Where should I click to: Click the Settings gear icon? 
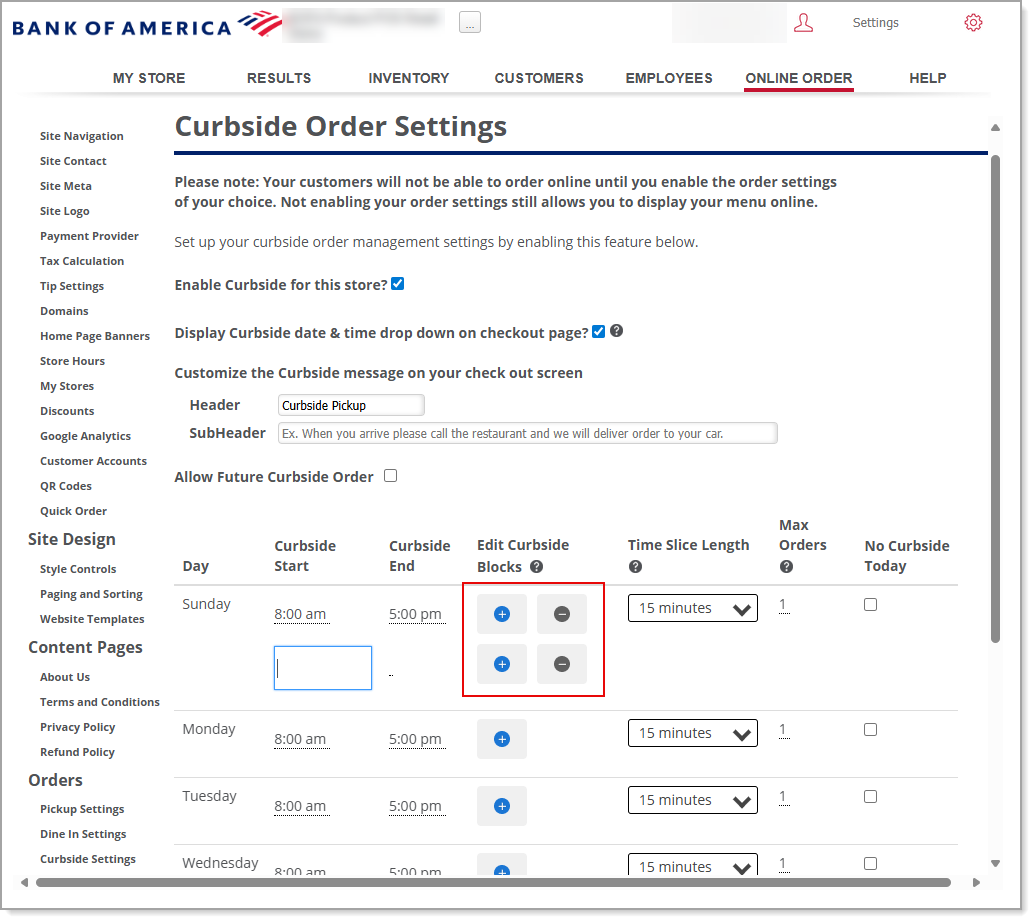click(973, 23)
